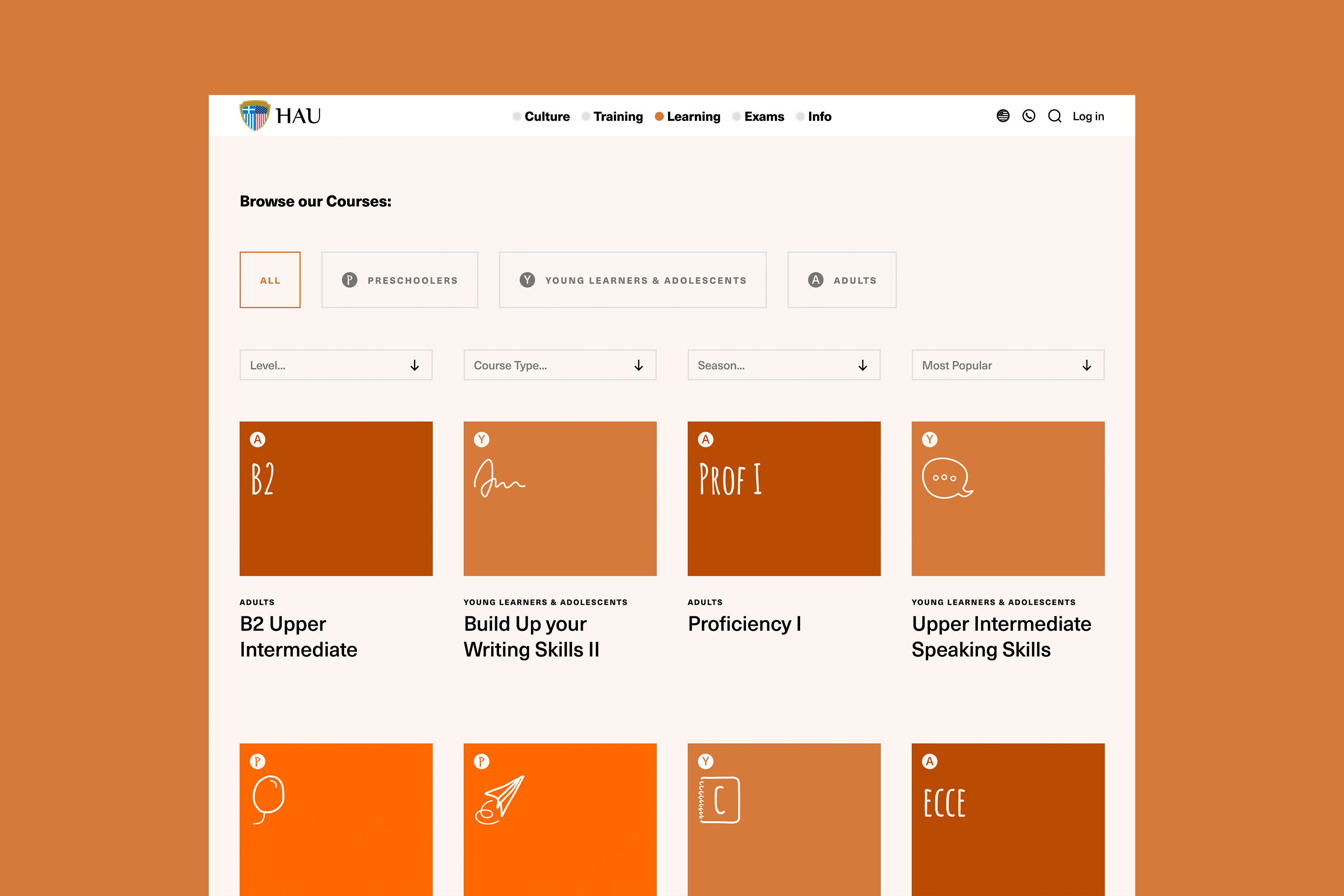The width and height of the screenshot is (1344, 896).
Task: Open B2 Upper Intermediate course title
Action: coord(299,637)
